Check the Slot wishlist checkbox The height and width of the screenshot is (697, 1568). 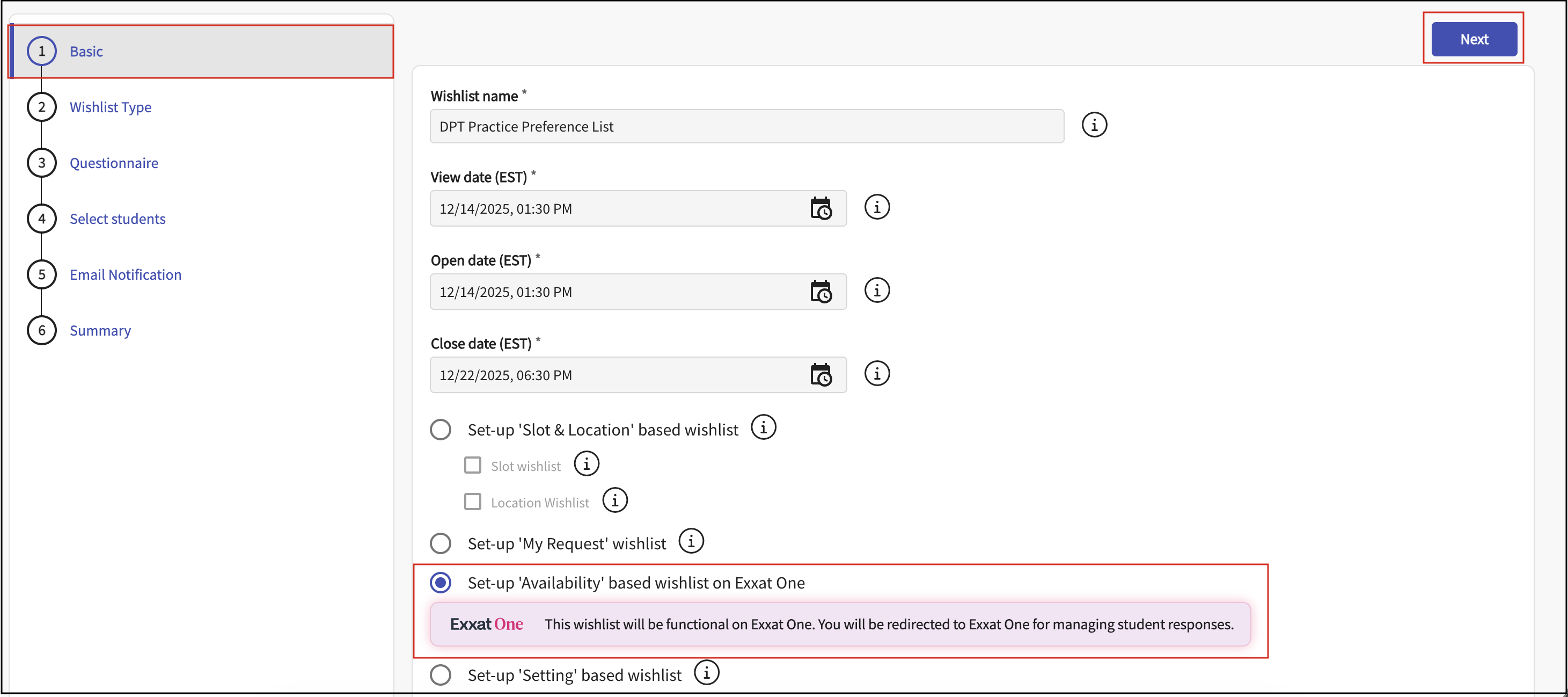(472, 466)
